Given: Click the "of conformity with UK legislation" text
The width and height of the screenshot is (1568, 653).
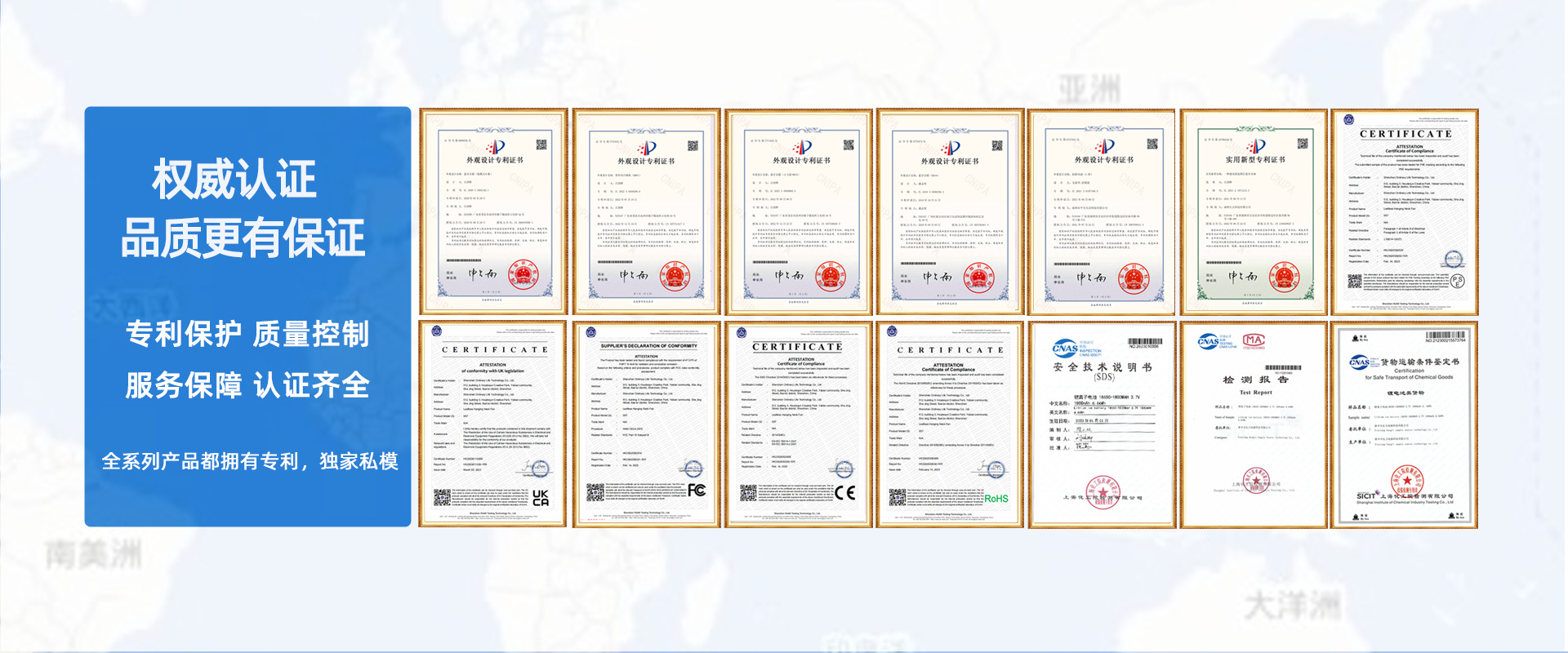Looking at the screenshot, I should tap(492, 371).
